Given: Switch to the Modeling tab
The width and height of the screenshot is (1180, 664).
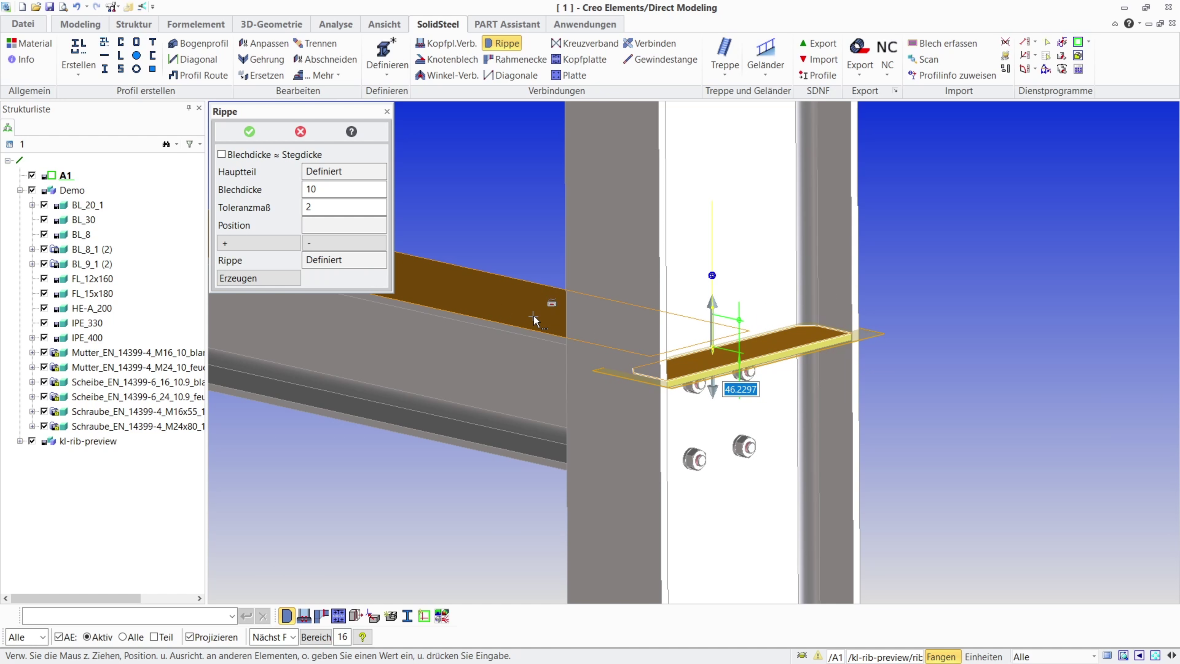Looking at the screenshot, I should click(x=80, y=24).
